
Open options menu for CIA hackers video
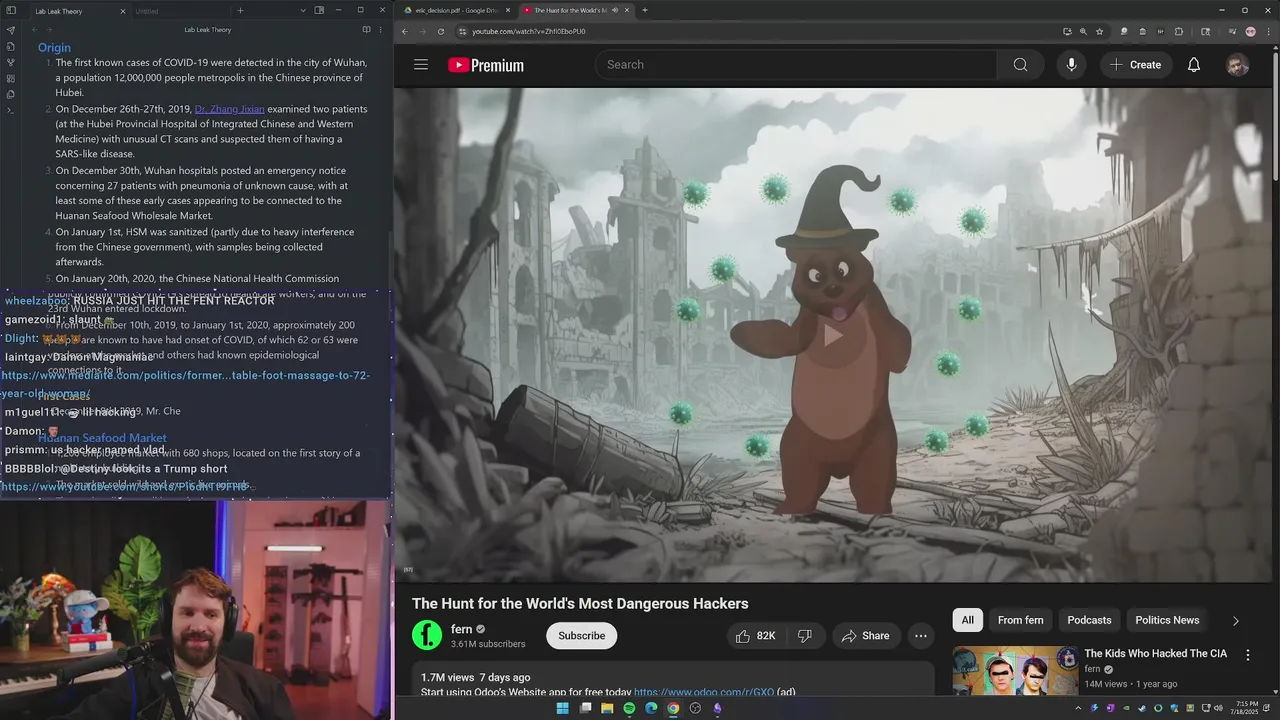coord(1247,655)
